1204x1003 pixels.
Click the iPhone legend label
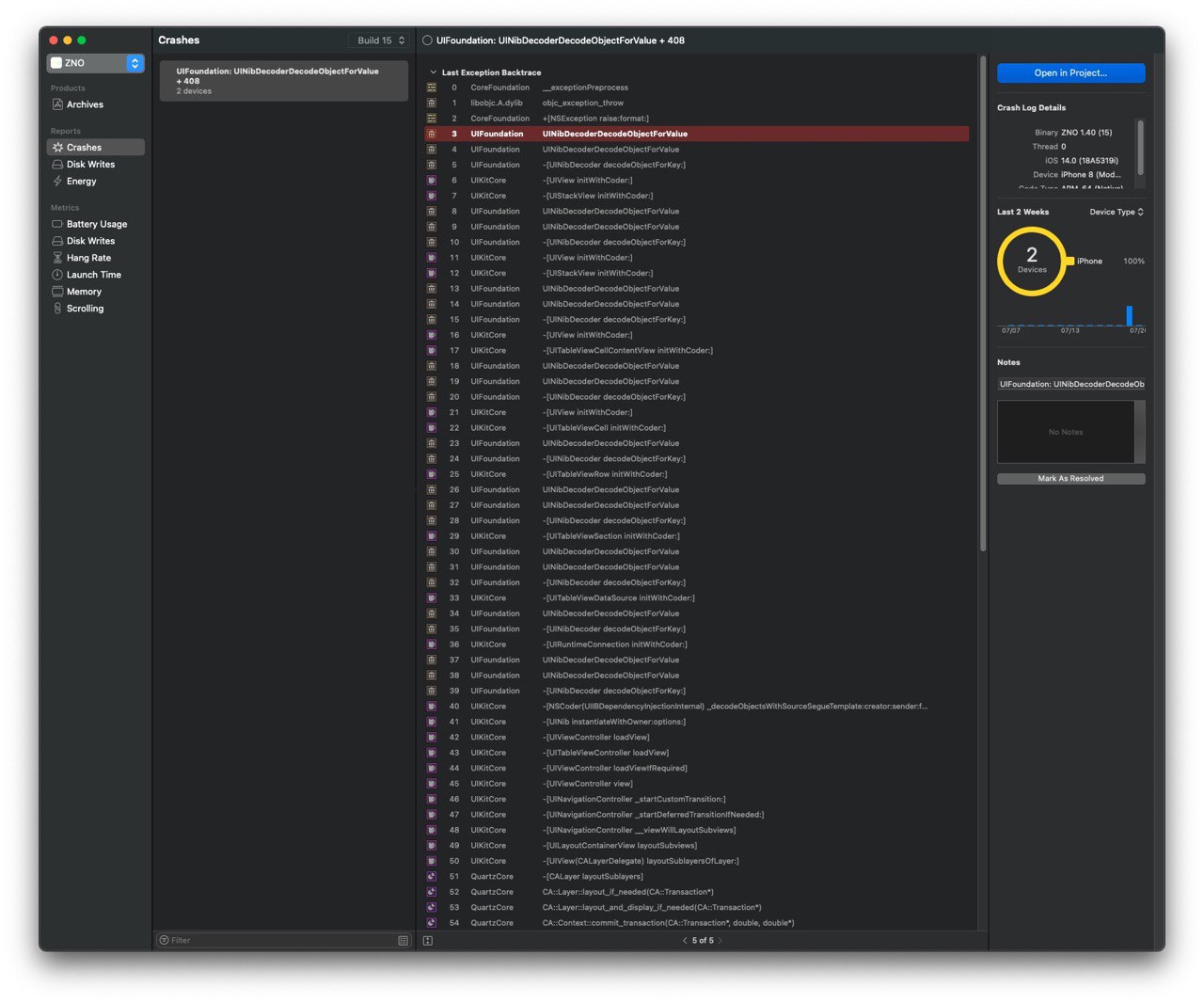tap(1089, 262)
